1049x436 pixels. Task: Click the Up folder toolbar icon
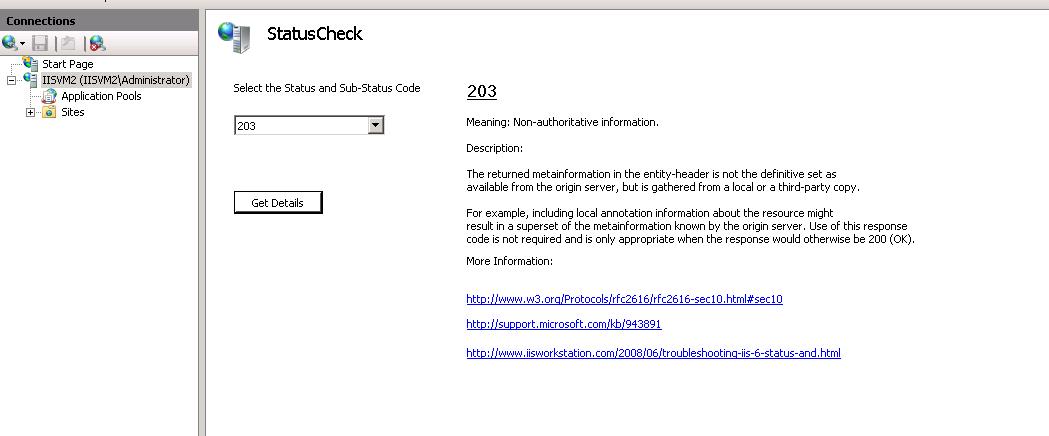tap(68, 43)
